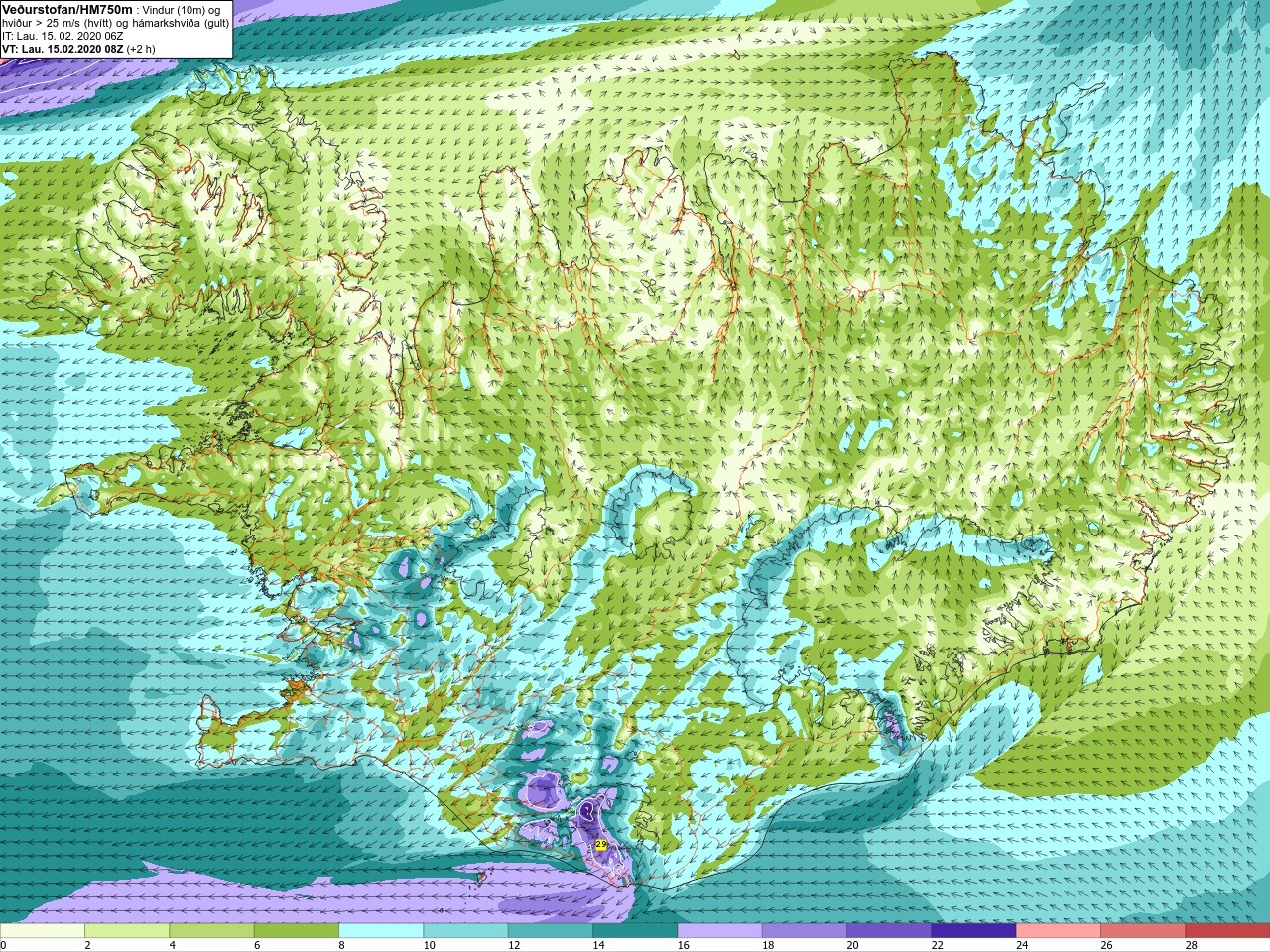
Task: Click the legend tick label 24
Action: 1022,945
